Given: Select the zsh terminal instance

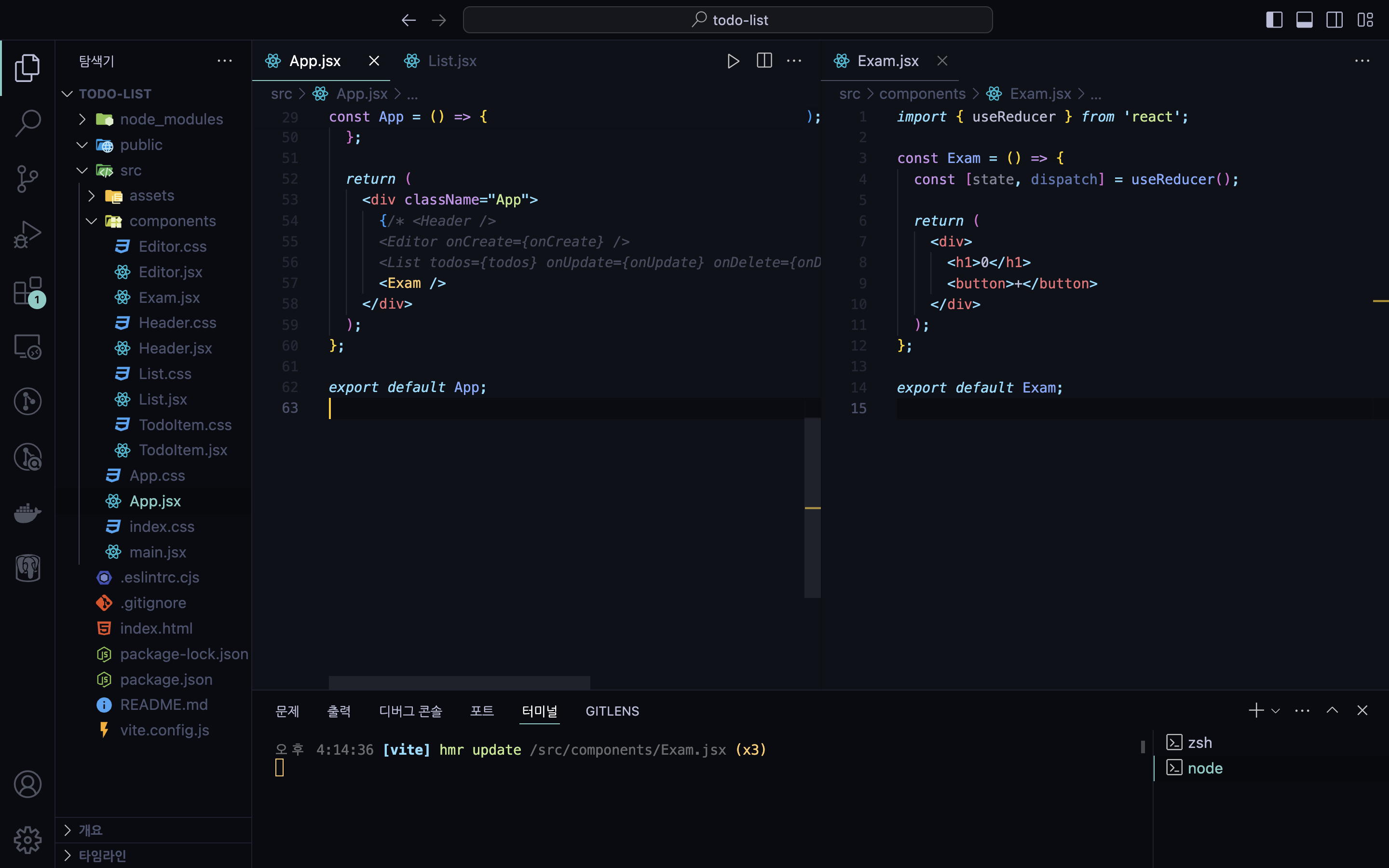Looking at the screenshot, I should [x=1199, y=743].
